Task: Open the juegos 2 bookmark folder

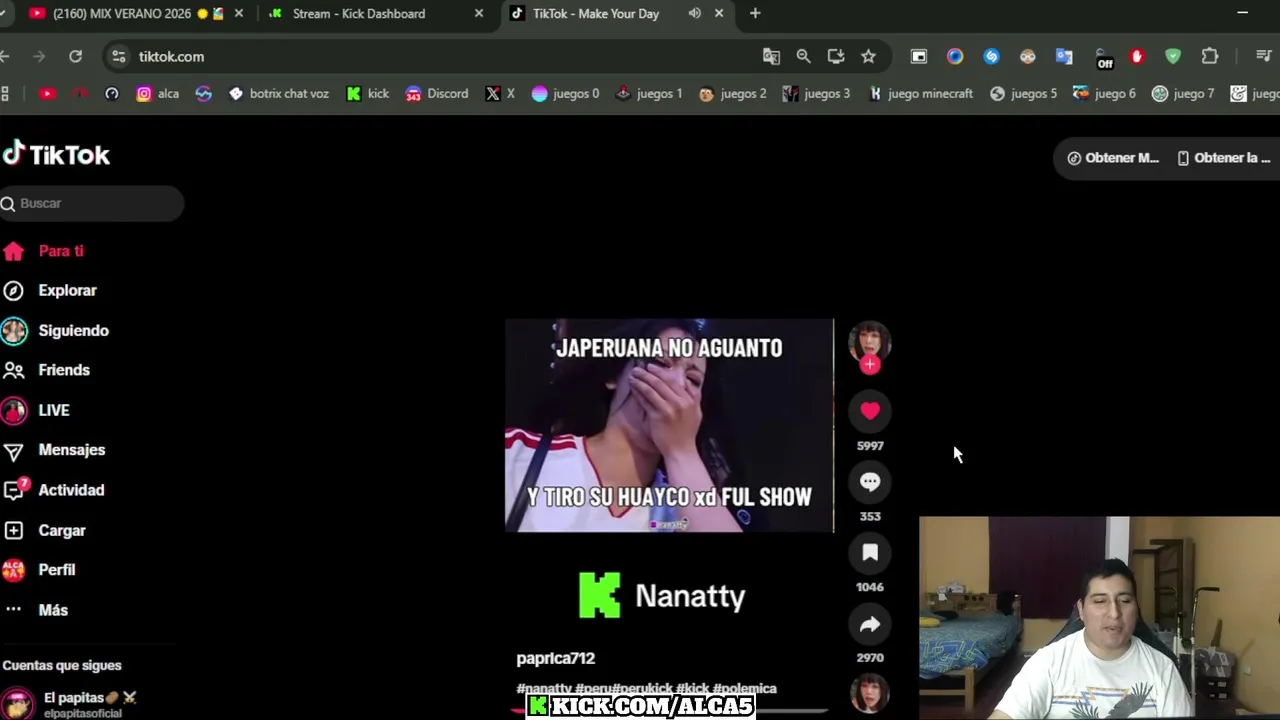Action: tap(732, 93)
